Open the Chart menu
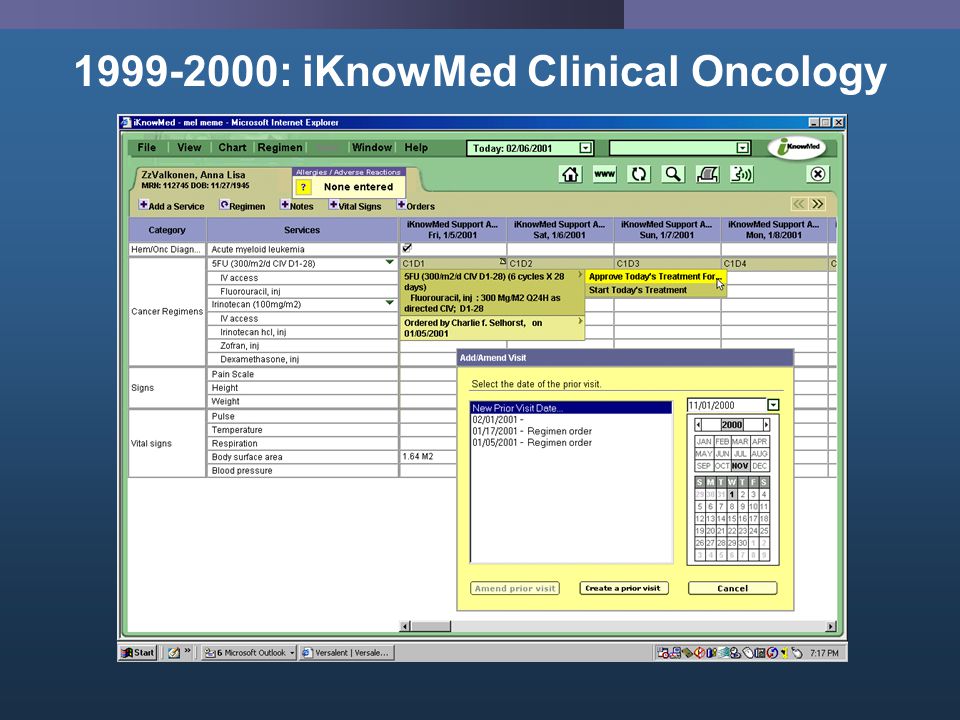Screen dimensions: 960x720 232,148
